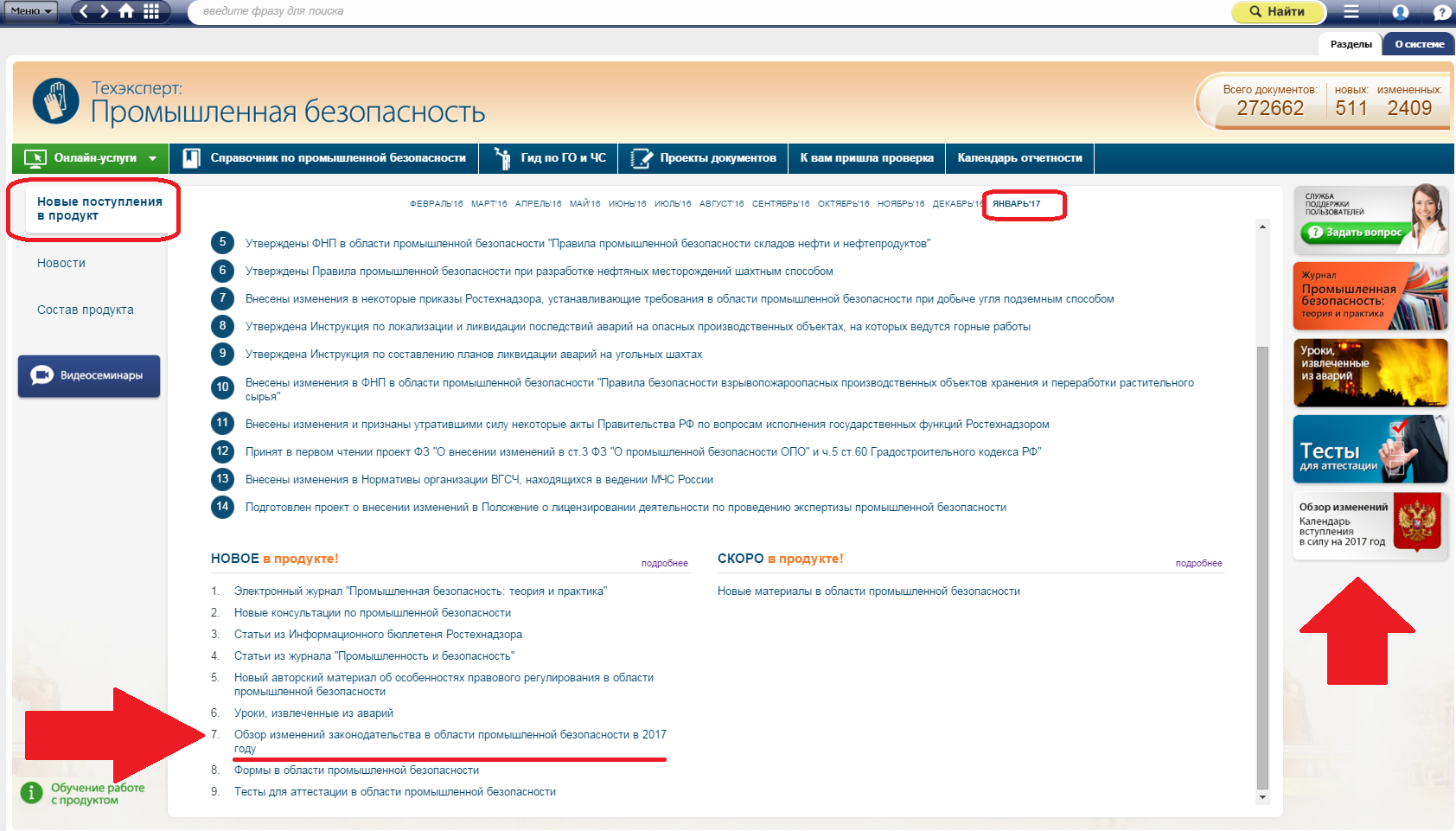Open Справочник по промышленной безопасности menu

(324, 158)
